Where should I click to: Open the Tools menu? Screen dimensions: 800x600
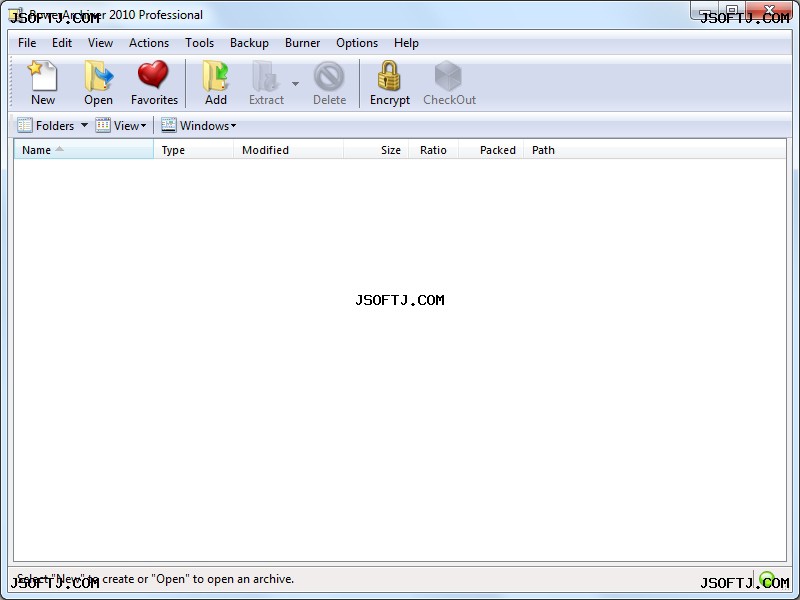199,43
